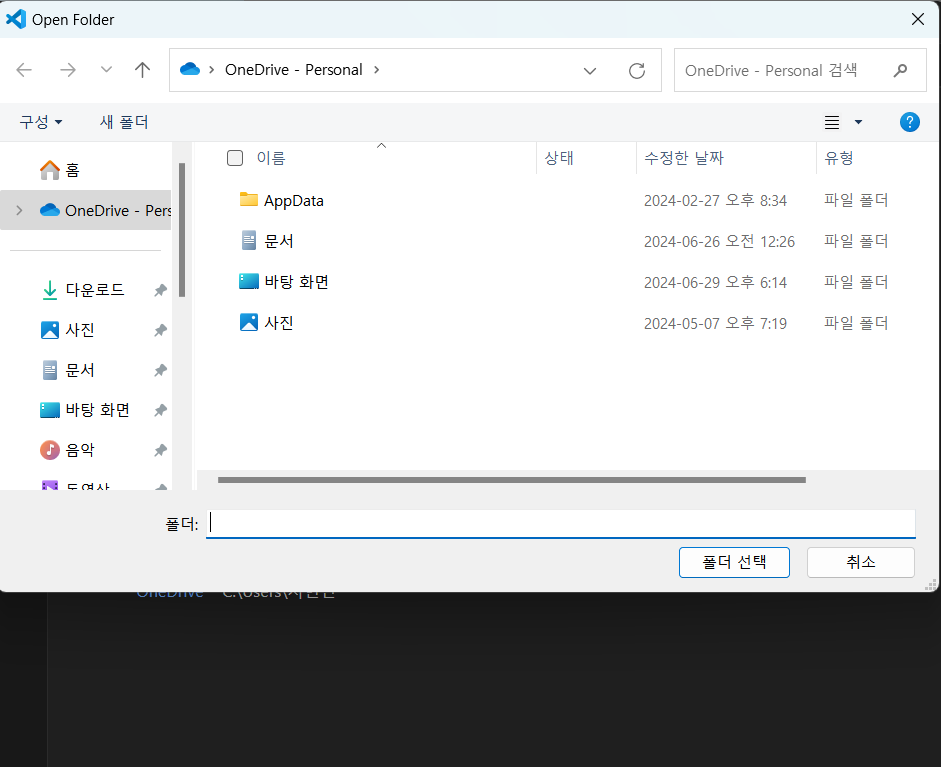
Task: Click the date 2024-06-29 오후 6:14
Action: [x=715, y=282]
